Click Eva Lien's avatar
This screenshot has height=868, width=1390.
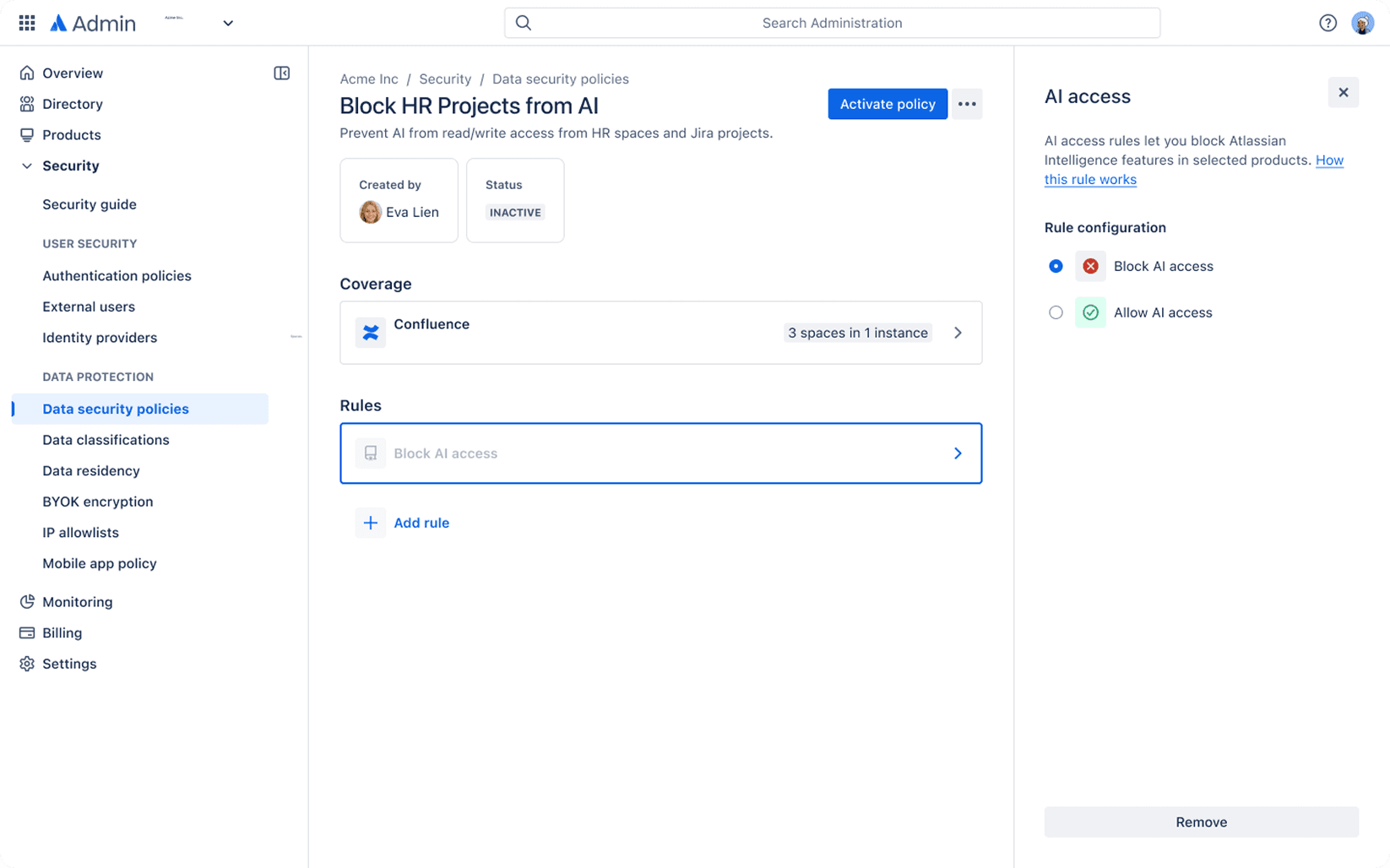[370, 212]
